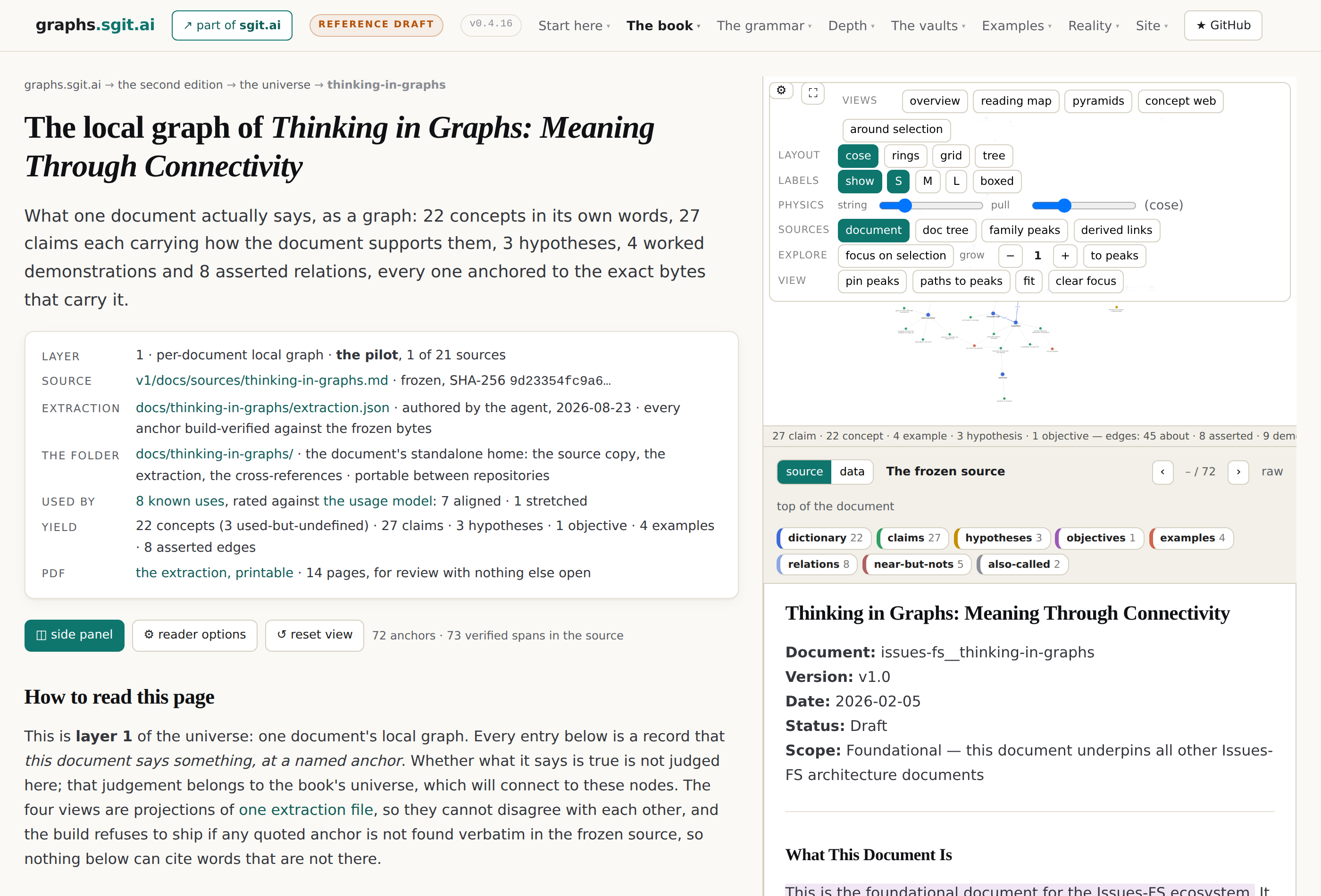Switch to the data tab

(852, 472)
